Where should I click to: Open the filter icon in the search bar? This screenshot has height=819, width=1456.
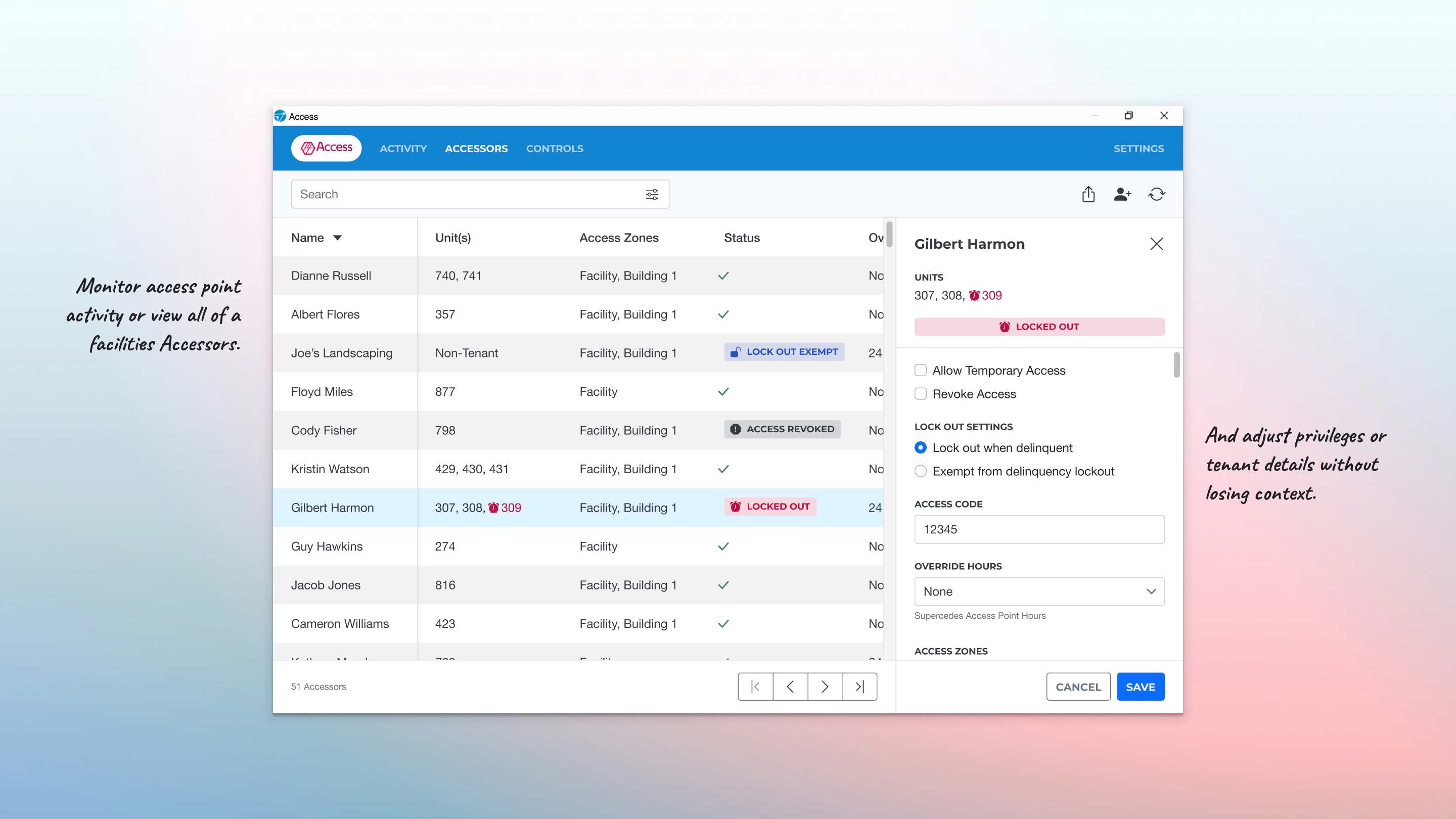[x=652, y=194]
